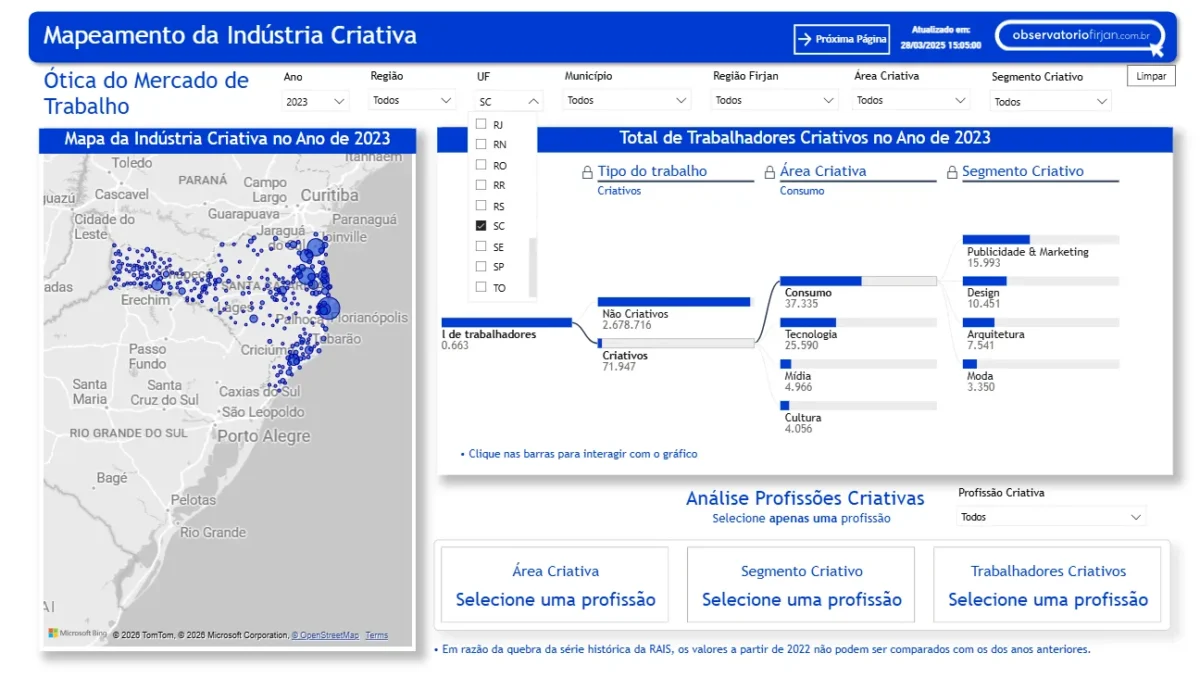The height and width of the screenshot is (678, 1200).
Task: Click the Tipo do trabalho header
Action: [652, 171]
